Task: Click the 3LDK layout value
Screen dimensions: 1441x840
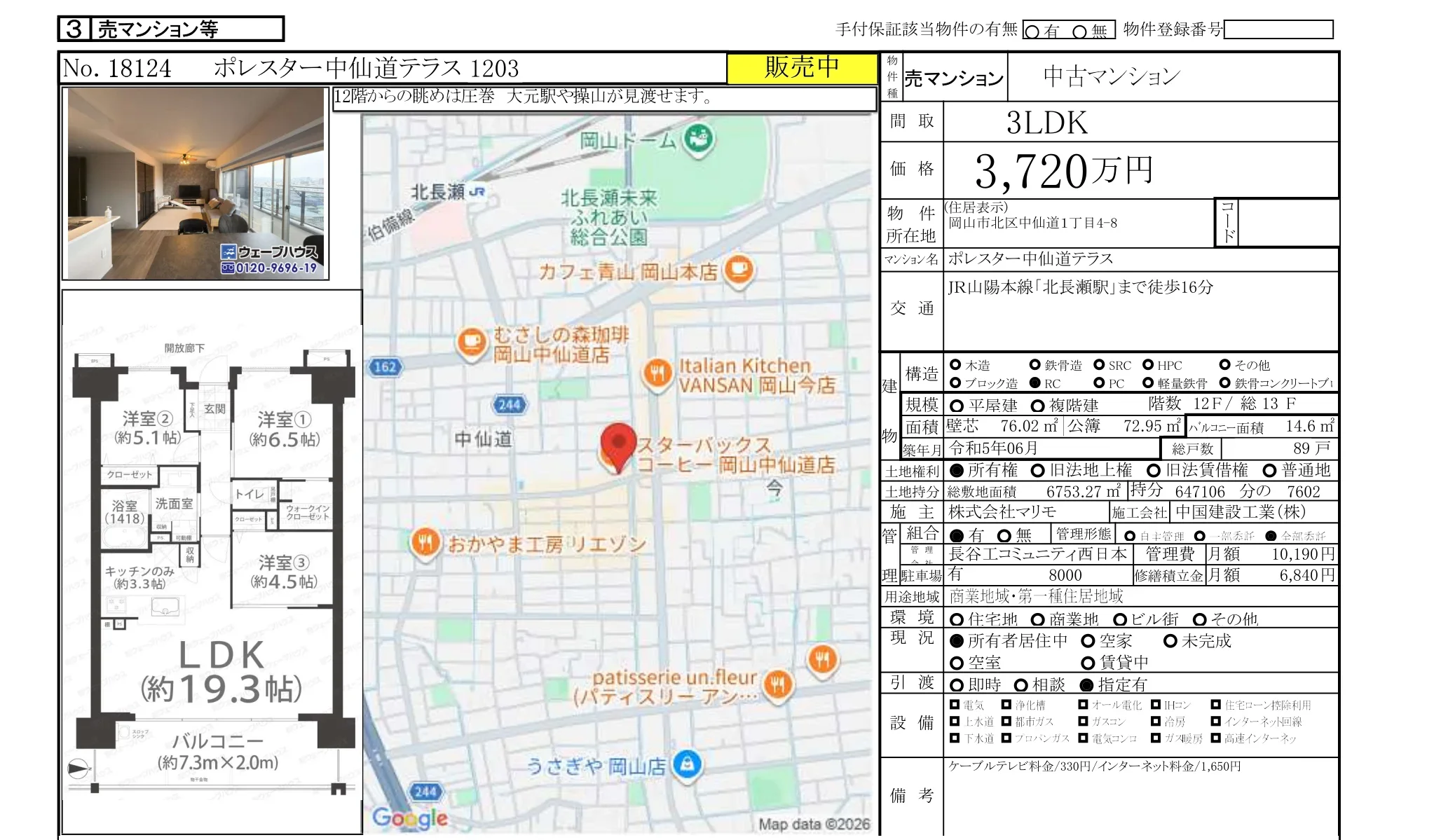Action: click(x=1047, y=123)
